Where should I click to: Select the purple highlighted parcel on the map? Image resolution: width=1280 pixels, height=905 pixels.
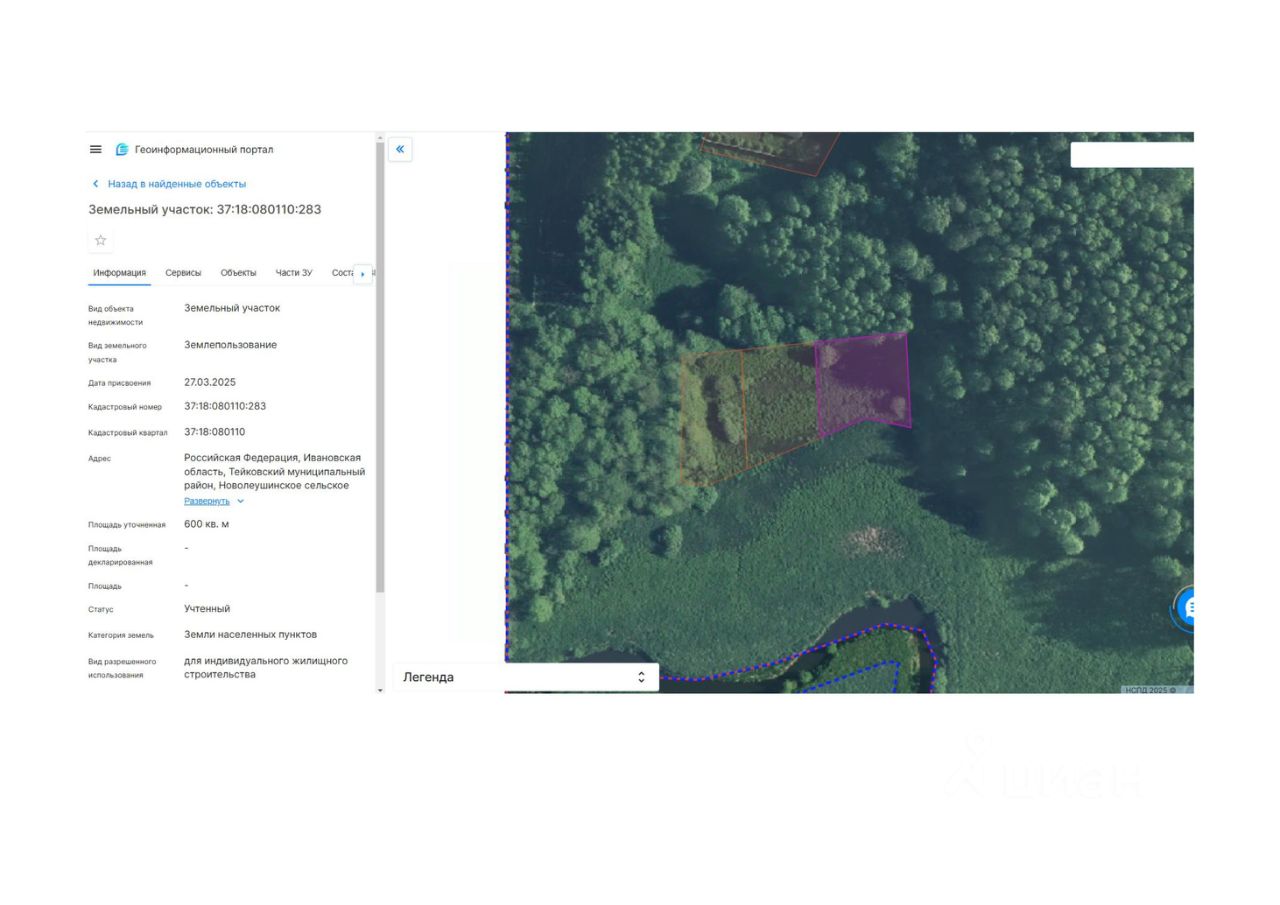tap(864, 383)
